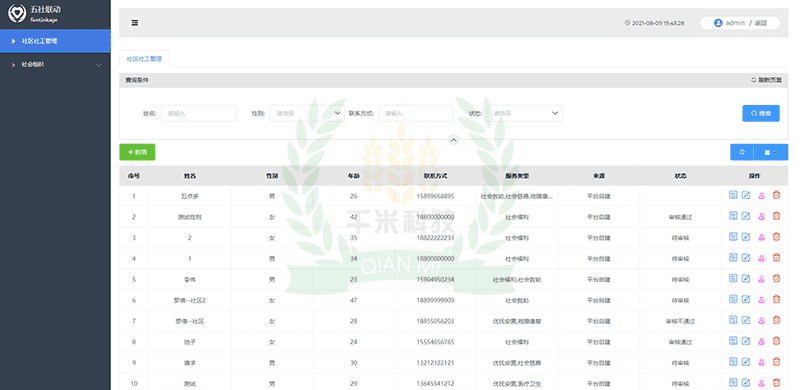
Task: Switch to the 社区社工管理 tab
Action: (144, 59)
